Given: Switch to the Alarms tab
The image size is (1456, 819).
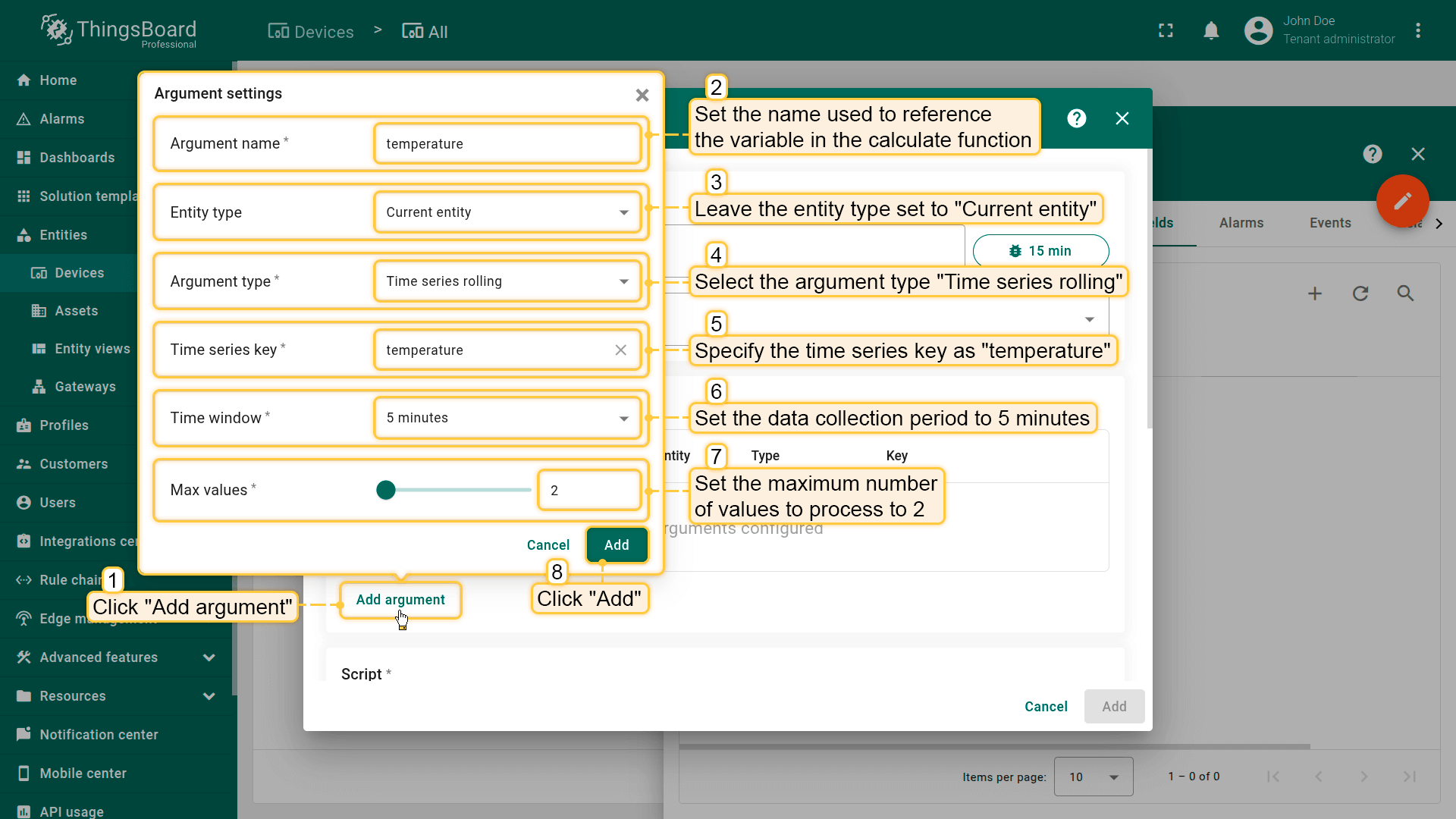Looking at the screenshot, I should [1241, 223].
